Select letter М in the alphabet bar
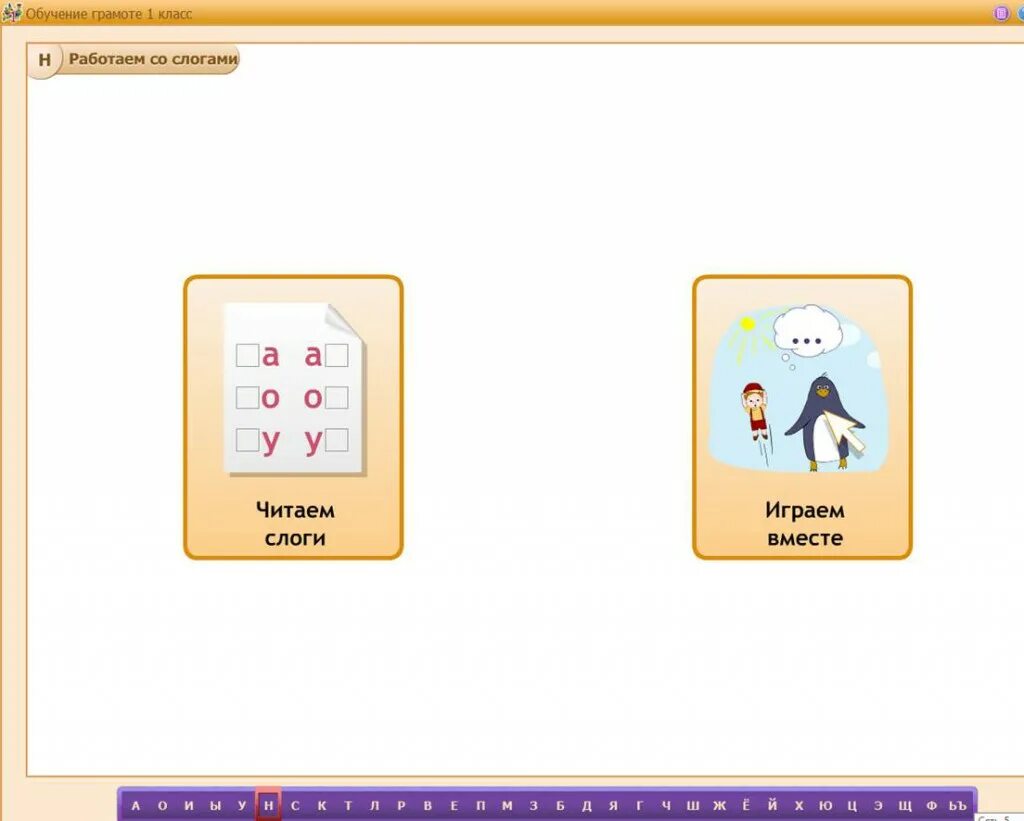 (507, 805)
